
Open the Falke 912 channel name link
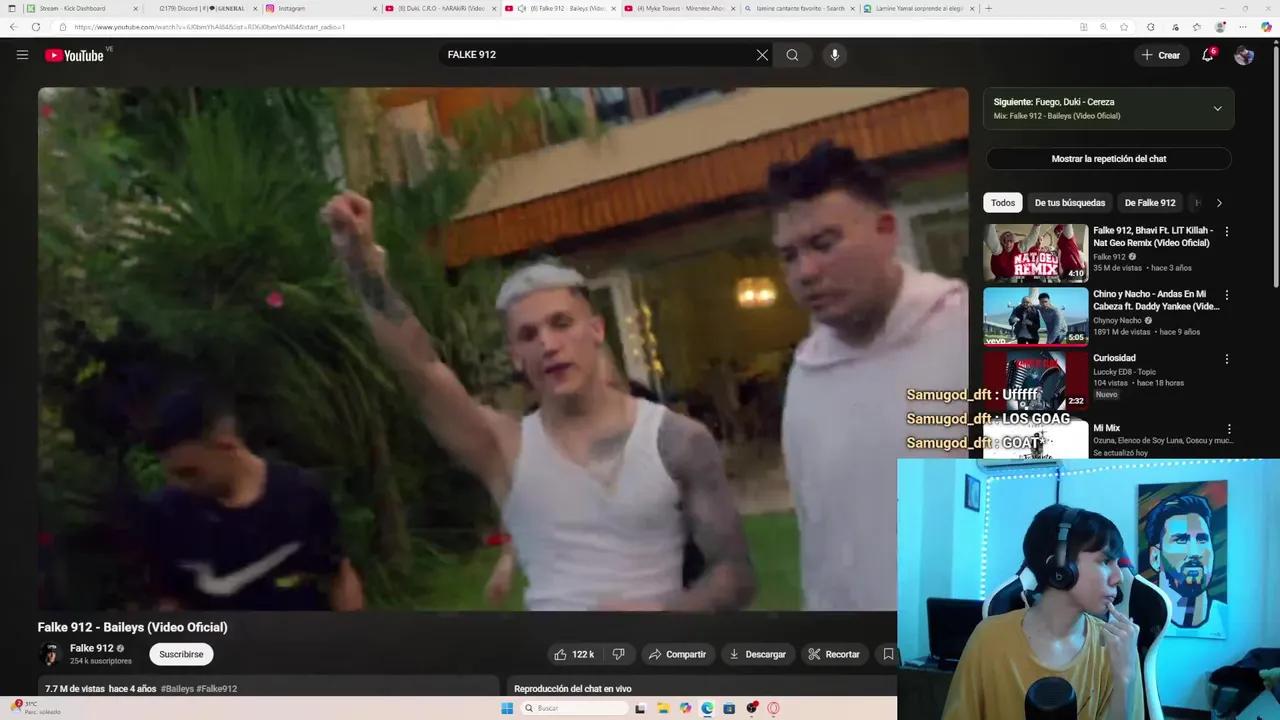pyautogui.click(x=91, y=648)
